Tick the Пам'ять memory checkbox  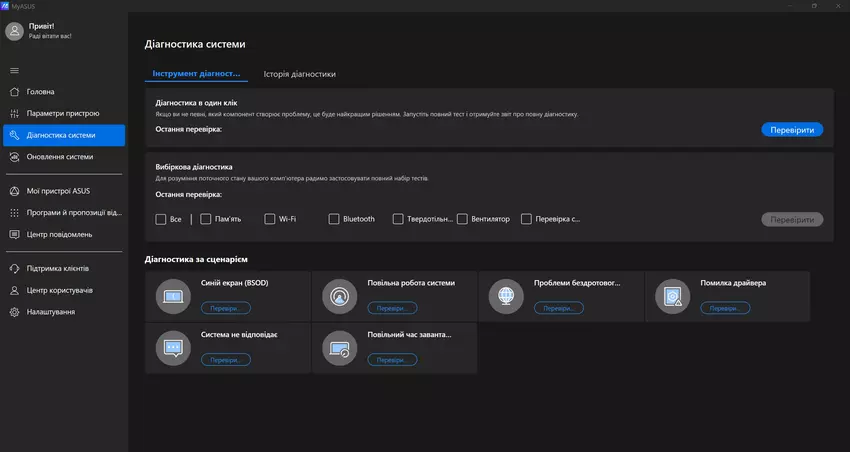(206, 219)
